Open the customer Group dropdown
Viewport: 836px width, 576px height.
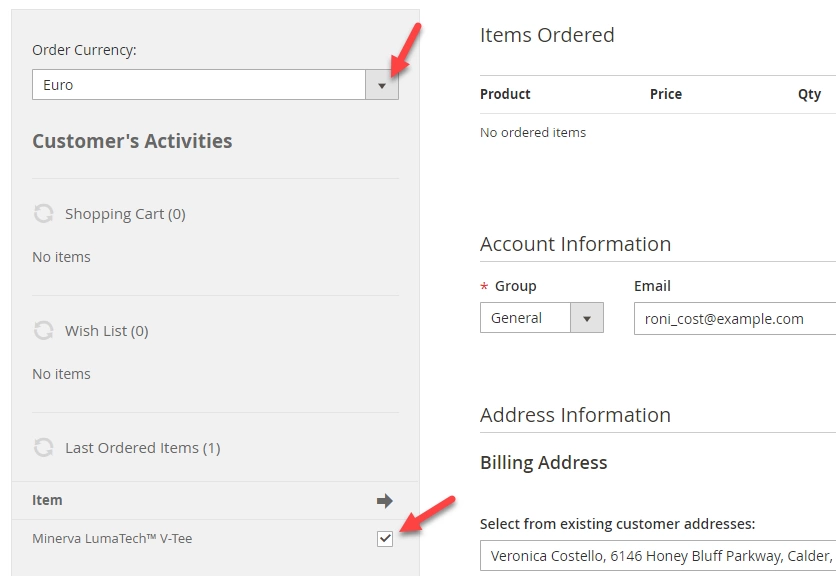(542, 318)
